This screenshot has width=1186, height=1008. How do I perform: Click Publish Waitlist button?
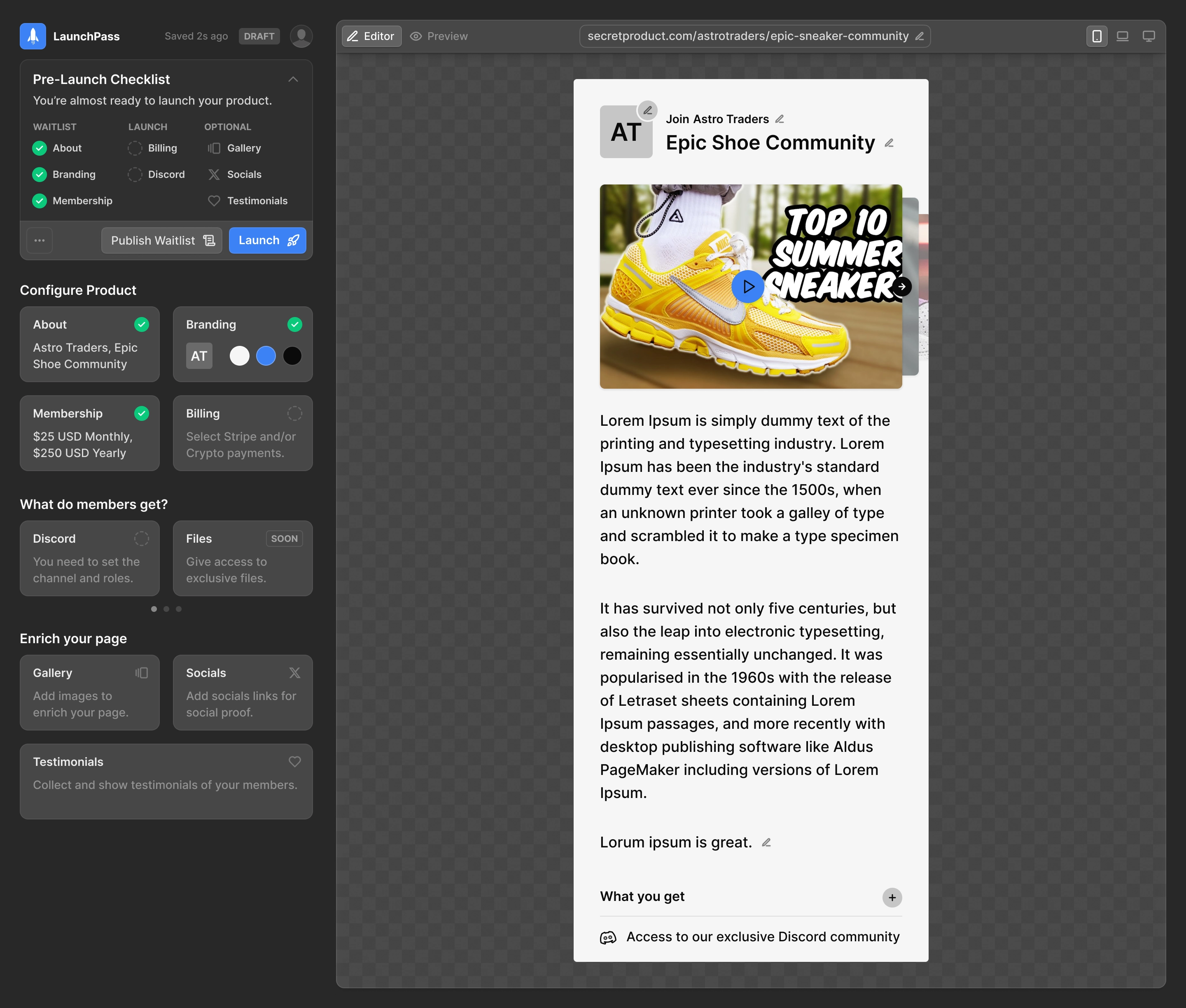tap(162, 240)
